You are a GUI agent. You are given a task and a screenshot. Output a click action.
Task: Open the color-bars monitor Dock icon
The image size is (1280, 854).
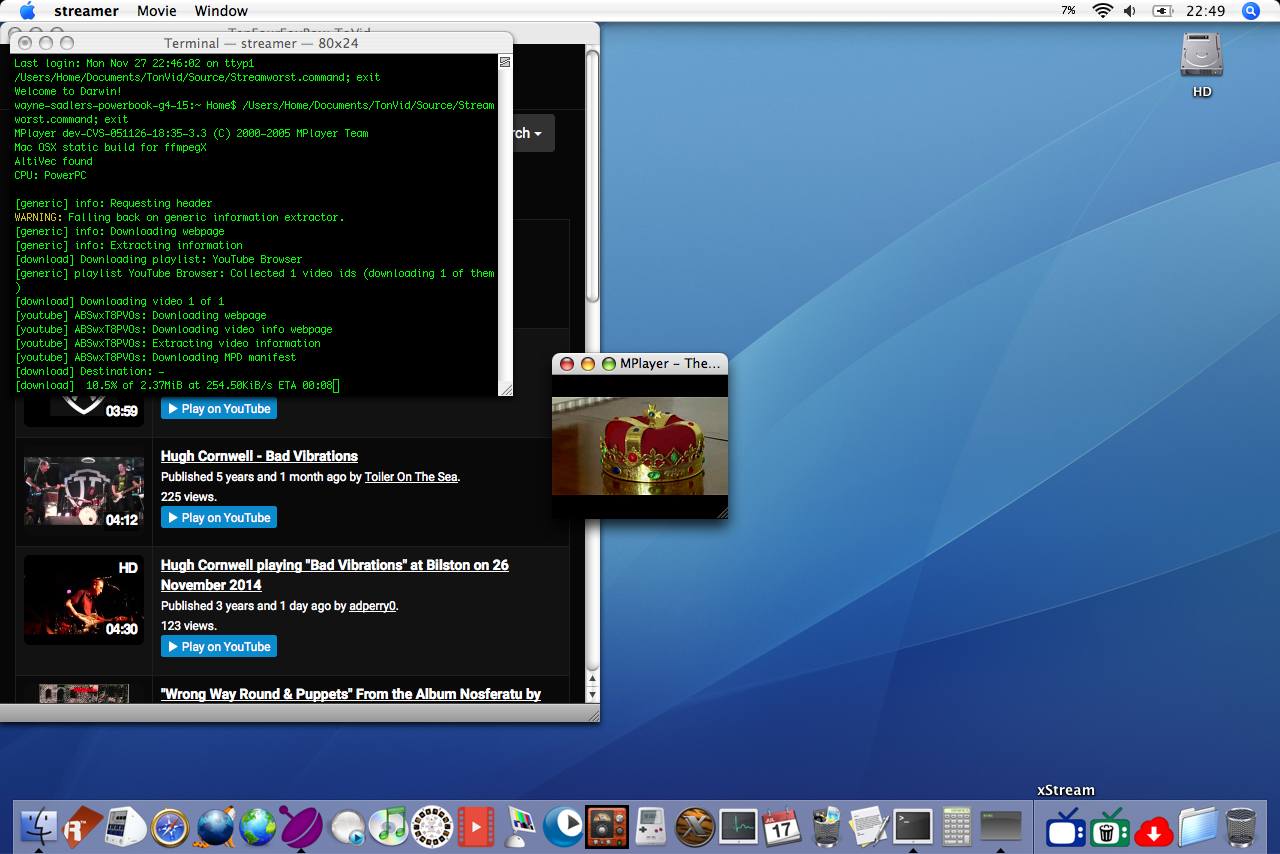[520, 826]
